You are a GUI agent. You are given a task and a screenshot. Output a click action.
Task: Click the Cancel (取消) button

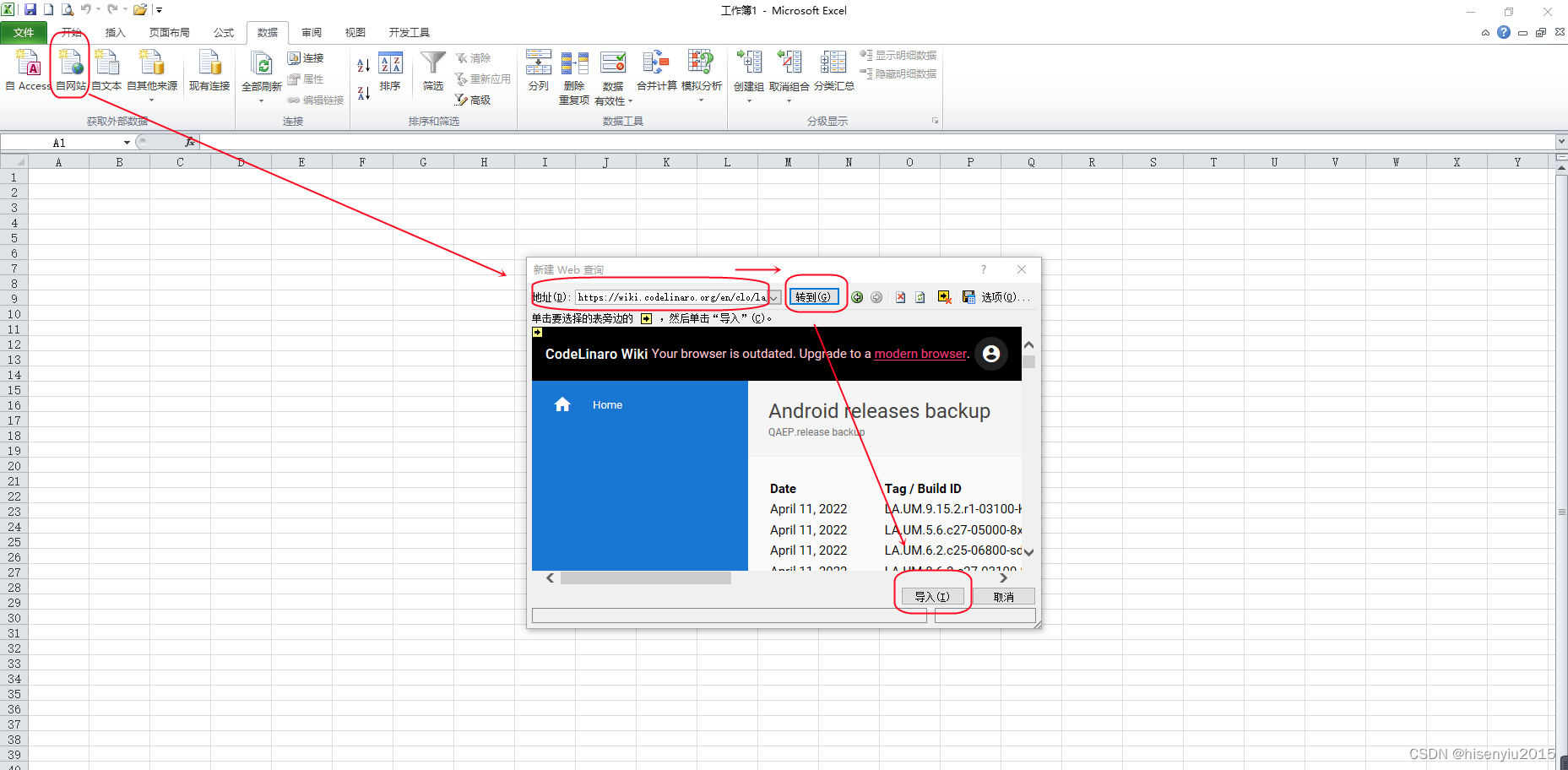[1004, 596]
